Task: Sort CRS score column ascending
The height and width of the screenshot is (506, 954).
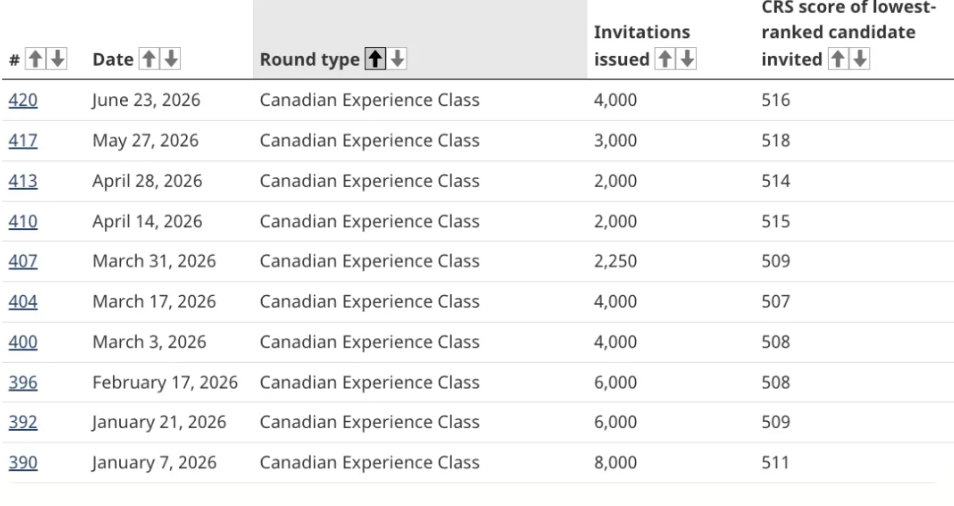Action: (x=838, y=59)
